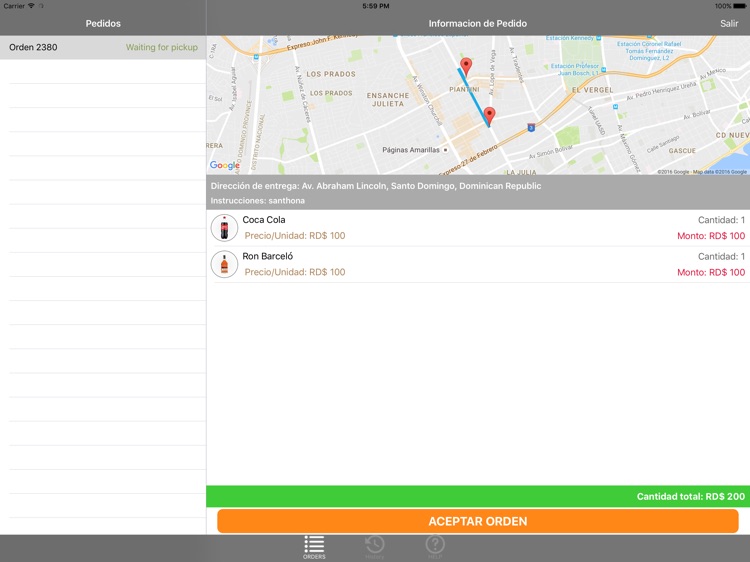Select the Coca Cola item name
The width and height of the screenshot is (750, 562).
coord(264,220)
